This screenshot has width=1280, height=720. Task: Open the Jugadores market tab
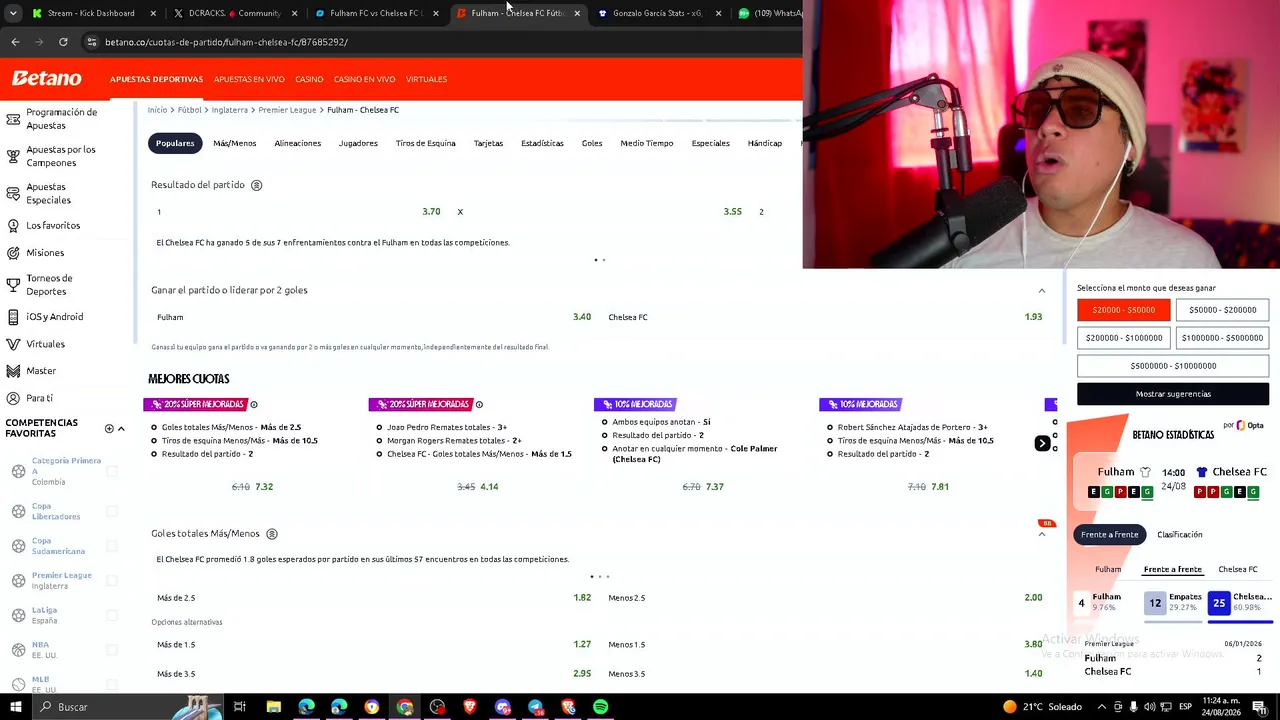tap(358, 143)
